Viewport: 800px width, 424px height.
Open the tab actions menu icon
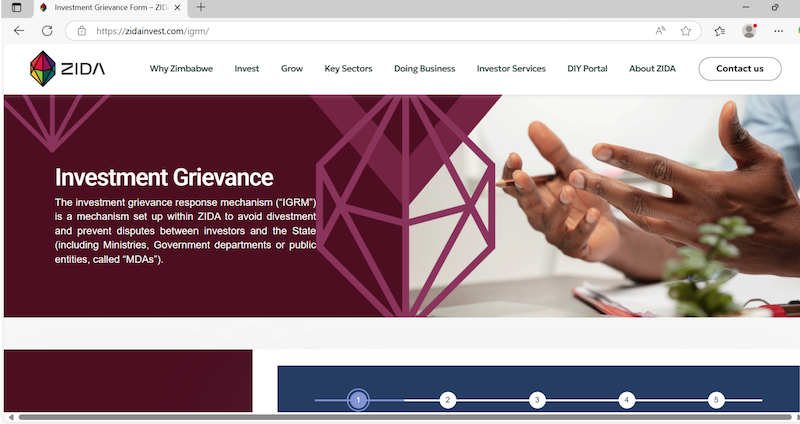click(x=16, y=8)
